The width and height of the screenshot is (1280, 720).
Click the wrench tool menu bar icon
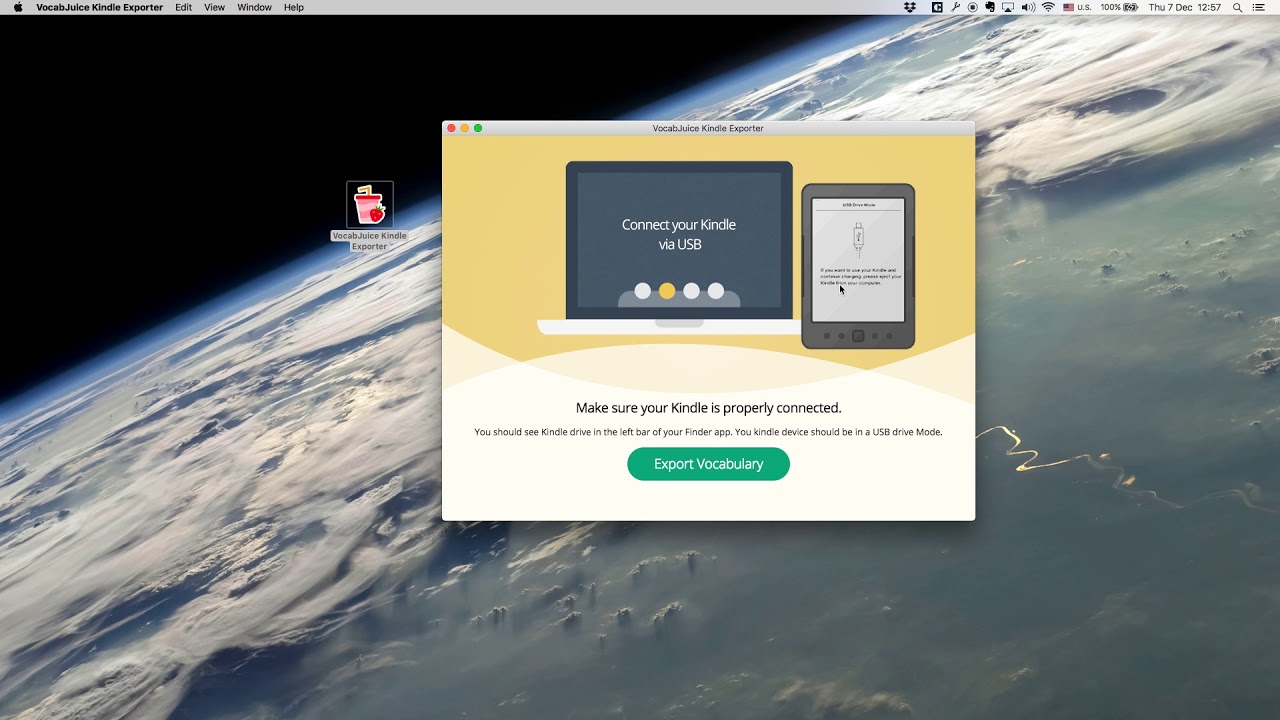(x=956, y=7)
